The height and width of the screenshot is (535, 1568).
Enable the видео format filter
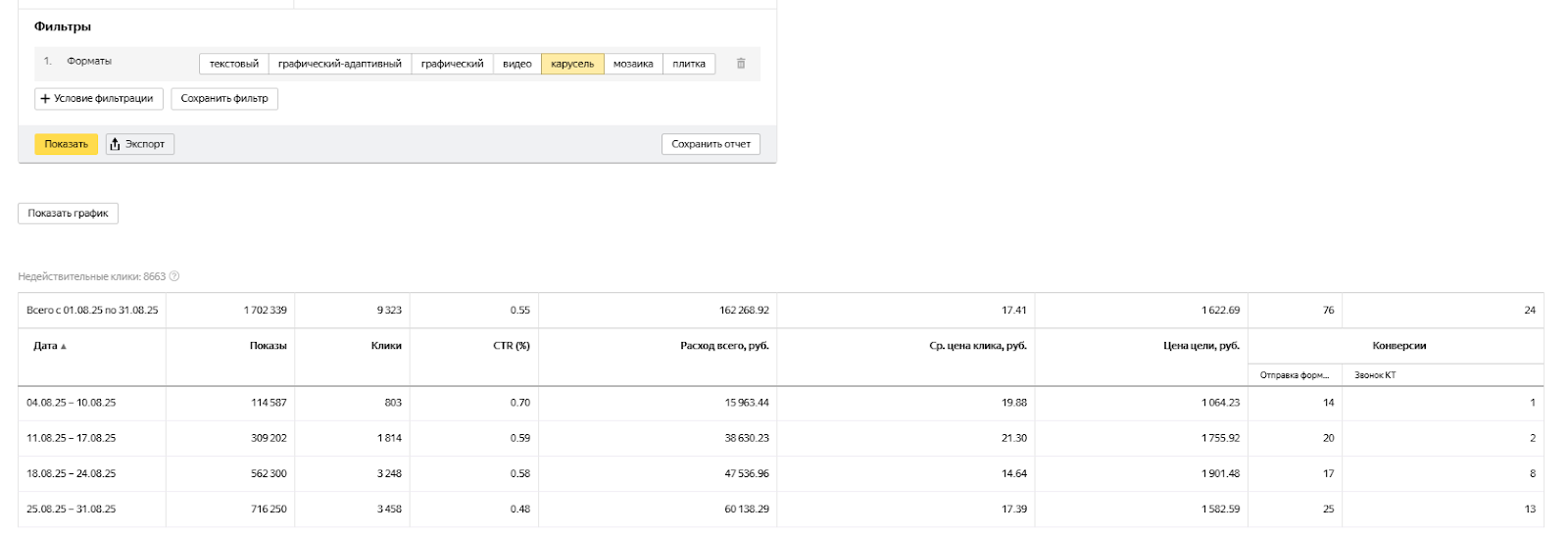pyautogui.click(x=517, y=64)
